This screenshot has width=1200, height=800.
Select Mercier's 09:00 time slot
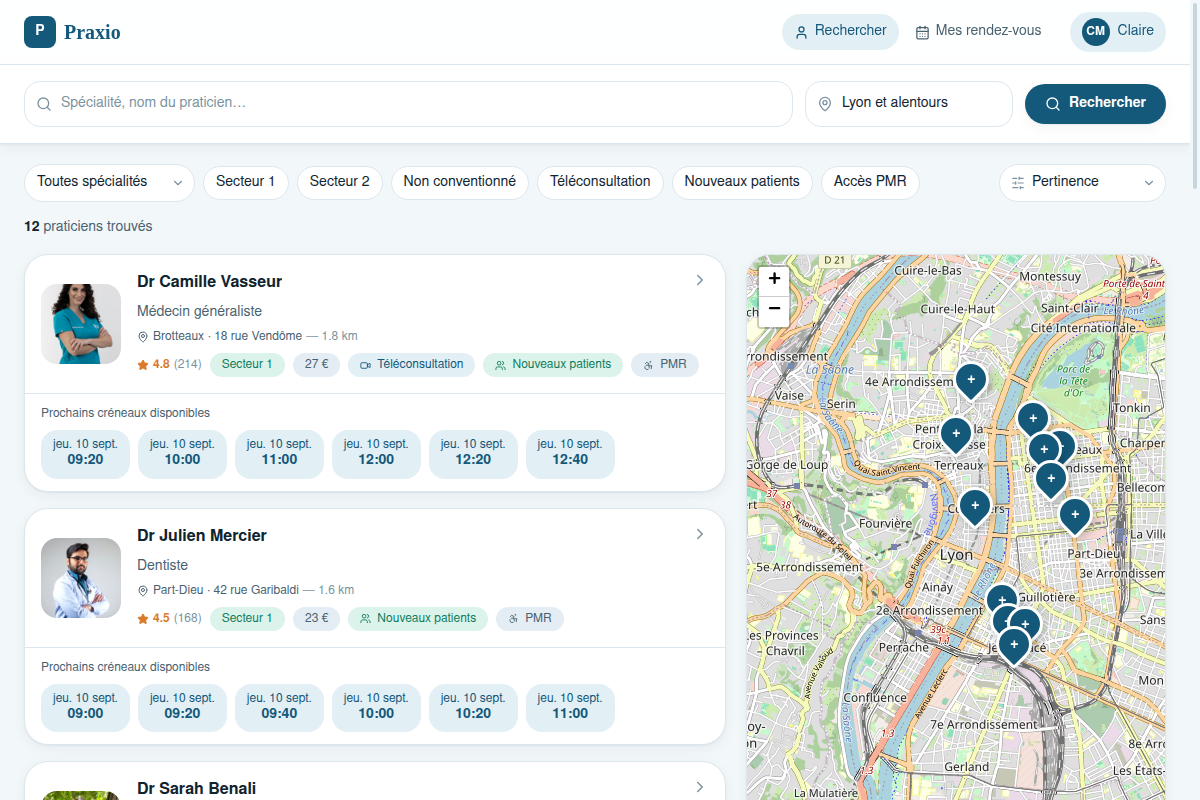coord(85,706)
